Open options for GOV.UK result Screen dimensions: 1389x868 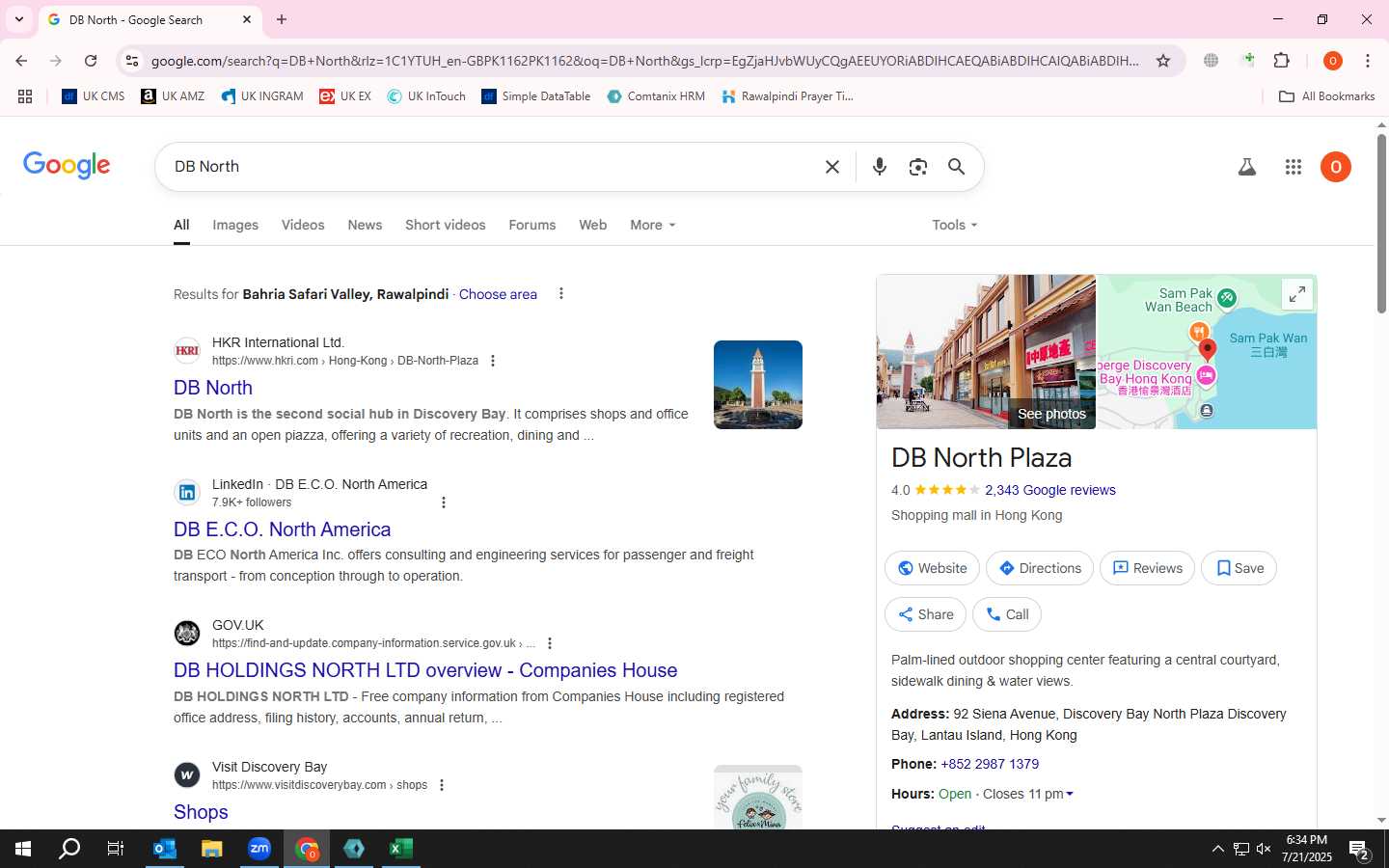pos(550,643)
